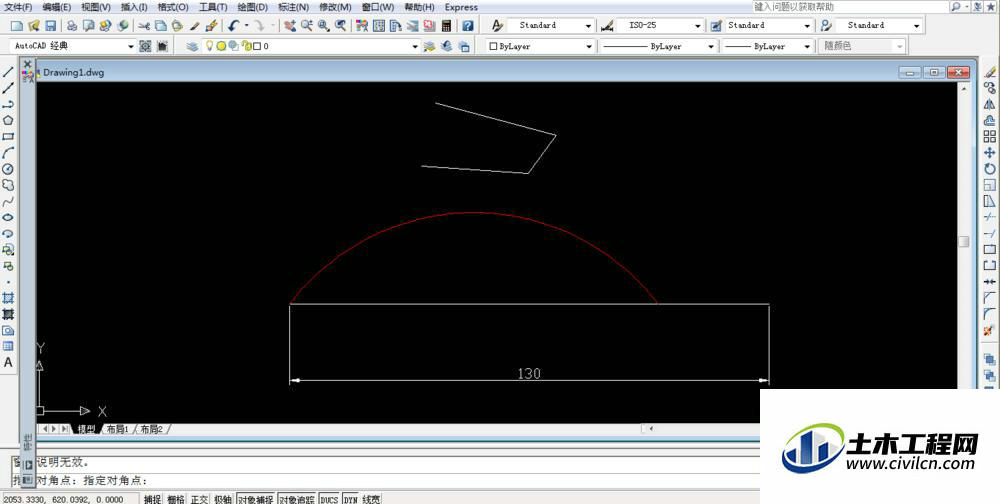Image resolution: width=1000 pixels, height=504 pixels.
Task: Toggle 极轴 polar tracking
Action: [x=223, y=499]
